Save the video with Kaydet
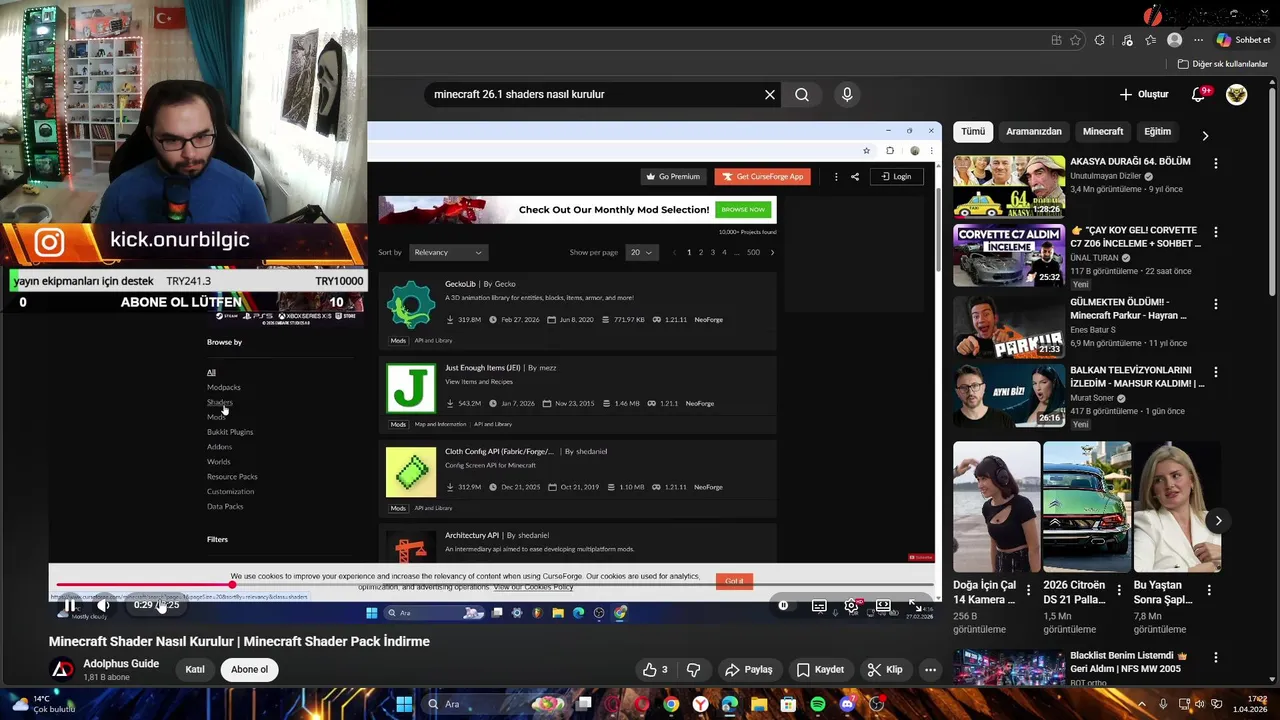 point(820,670)
